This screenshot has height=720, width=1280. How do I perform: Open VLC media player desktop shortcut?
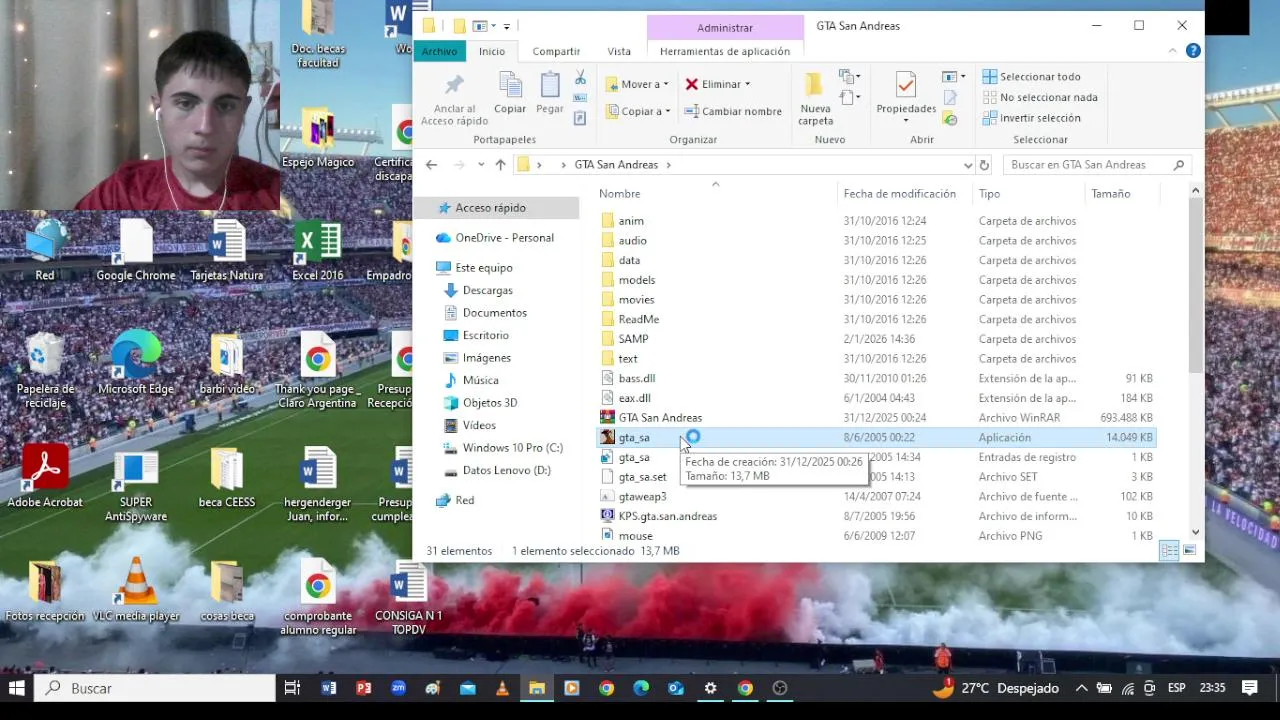[x=135, y=590]
